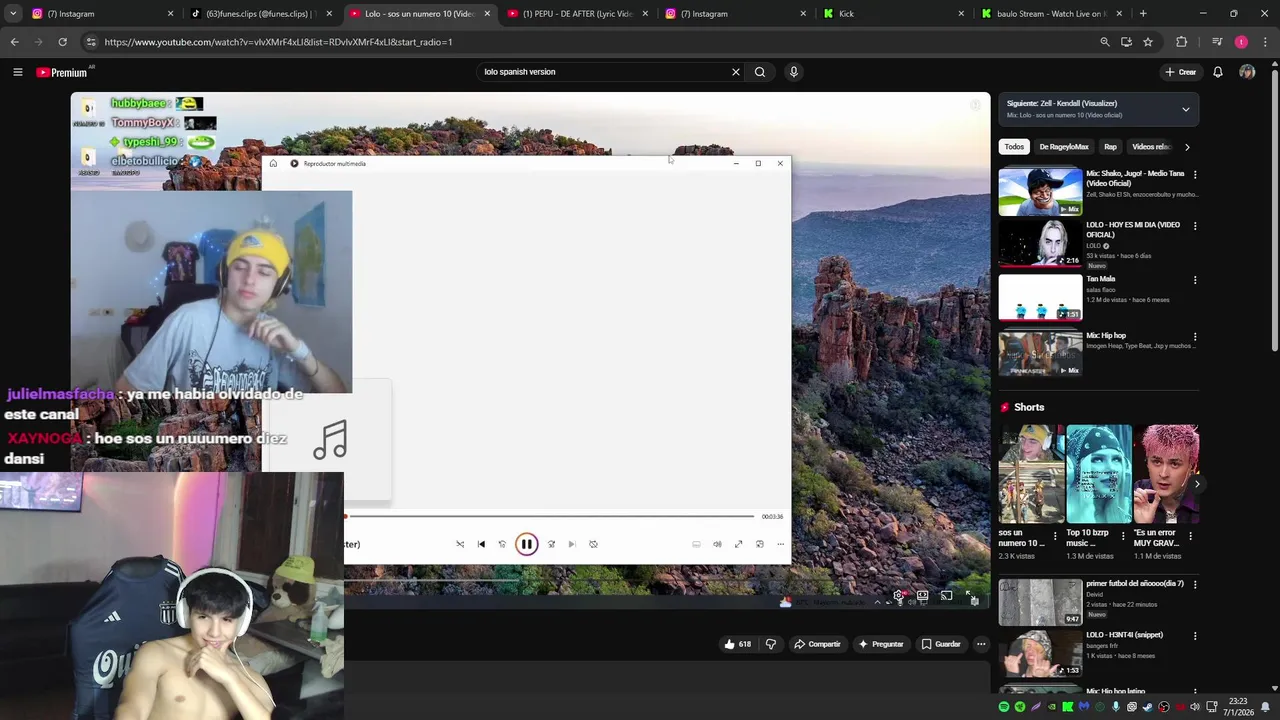Image resolution: width=1280 pixels, height=720 pixels.
Task: Select the Todos filter chip
Action: [1014, 147]
